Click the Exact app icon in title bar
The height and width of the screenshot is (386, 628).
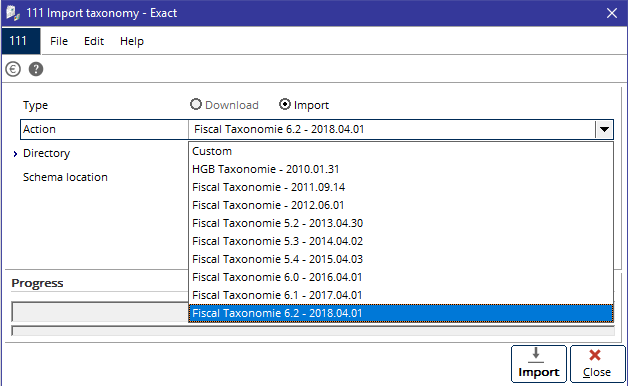(13, 13)
